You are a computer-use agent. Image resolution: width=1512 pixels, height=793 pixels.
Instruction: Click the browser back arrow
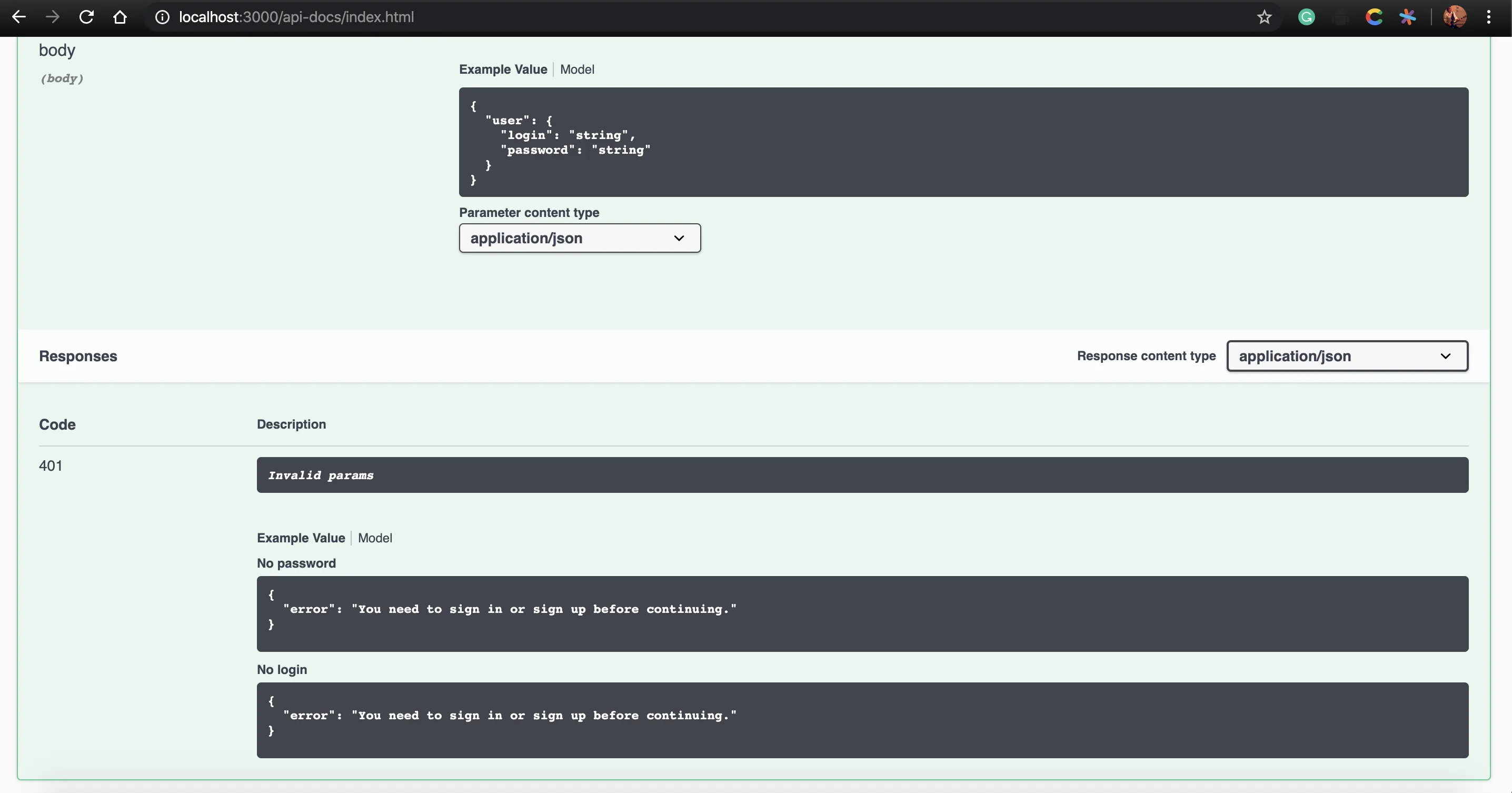19,17
